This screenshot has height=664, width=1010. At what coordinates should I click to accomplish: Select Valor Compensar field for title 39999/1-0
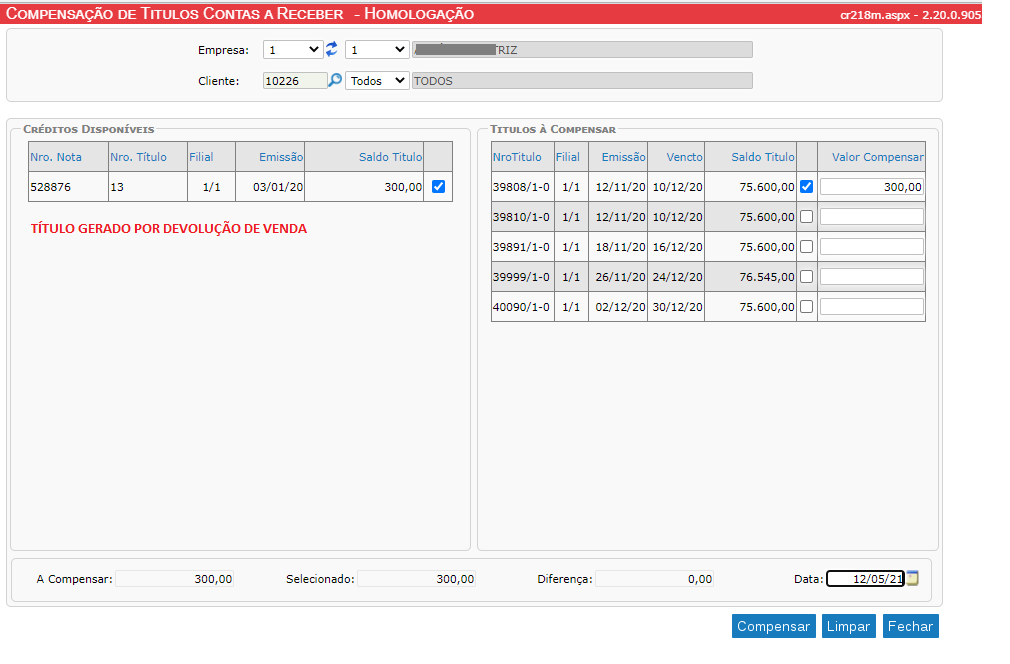click(872, 277)
